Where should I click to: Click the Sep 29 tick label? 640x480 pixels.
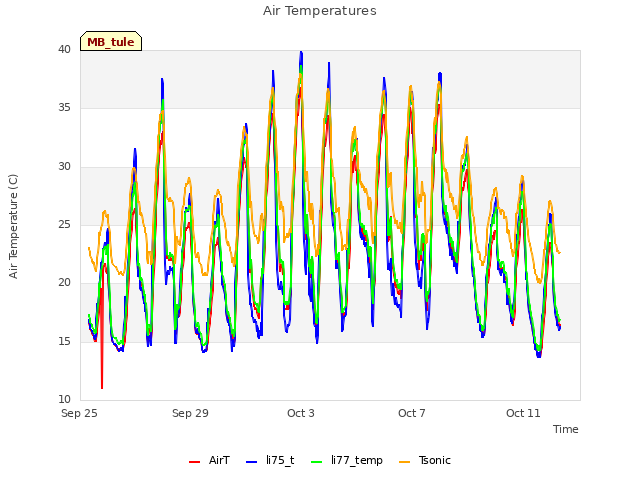tap(190, 413)
